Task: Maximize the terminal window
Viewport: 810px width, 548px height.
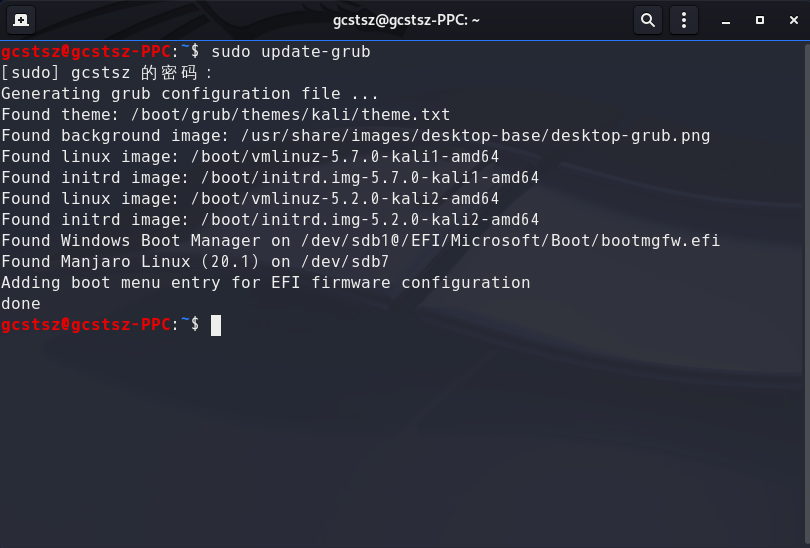Action: point(760,20)
